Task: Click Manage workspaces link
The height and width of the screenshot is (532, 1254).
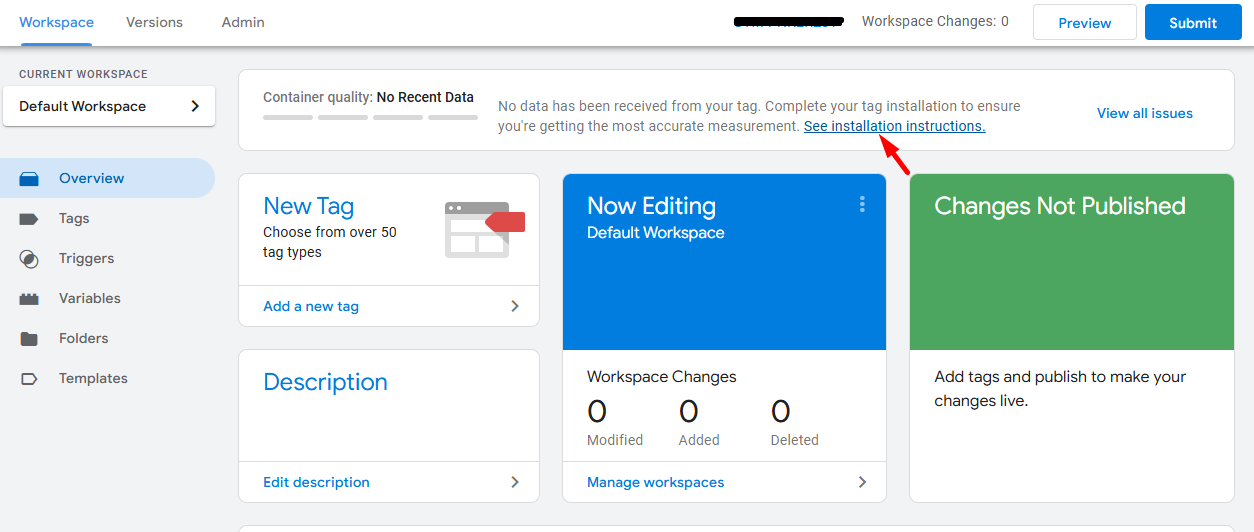Action: 655,482
